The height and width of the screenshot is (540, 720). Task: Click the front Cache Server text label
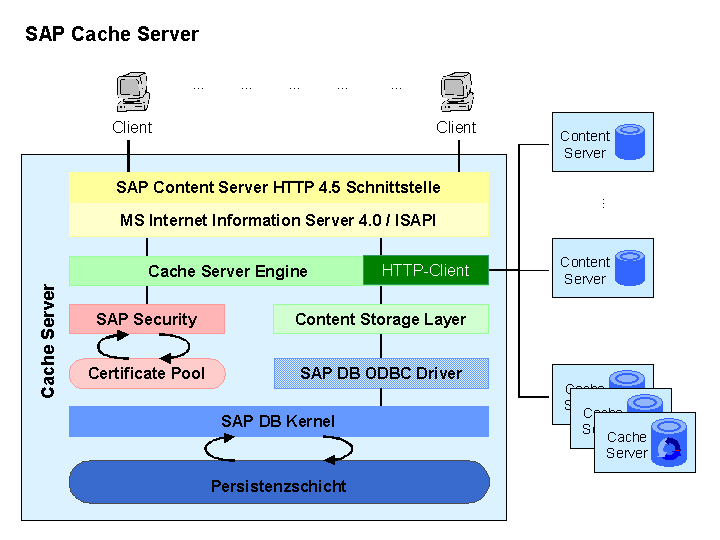[627, 444]
